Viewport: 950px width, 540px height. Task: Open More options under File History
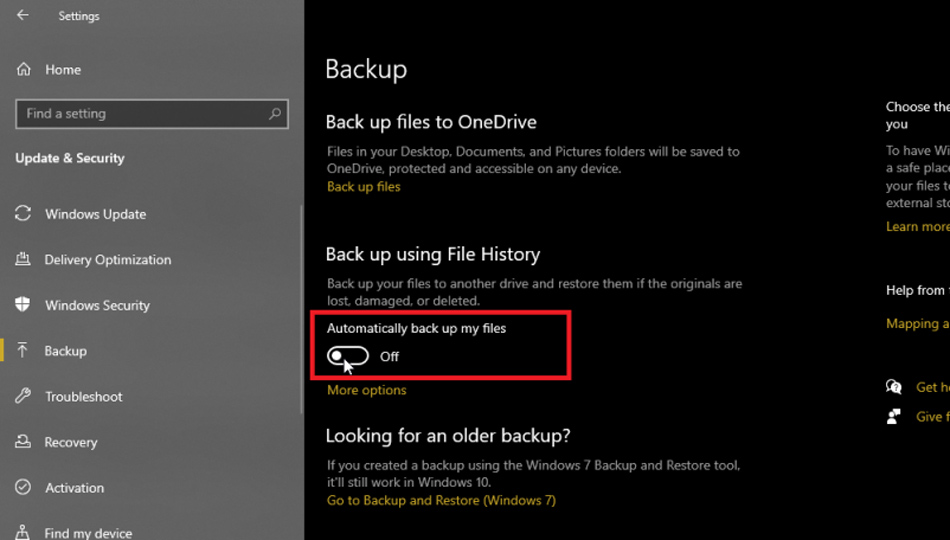click(367, 390)
